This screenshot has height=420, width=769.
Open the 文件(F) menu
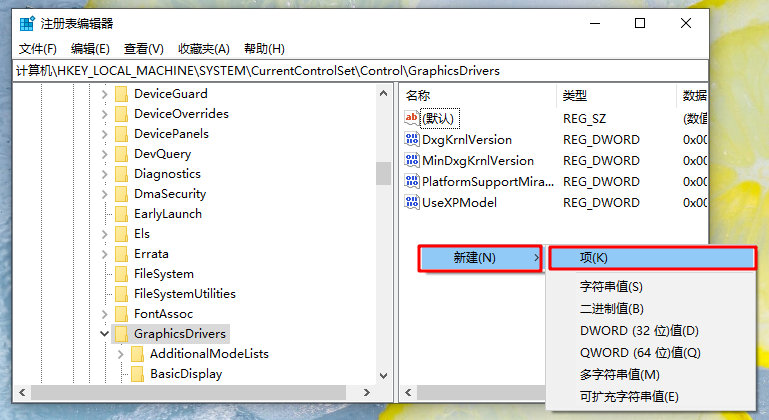tap(38, 49)
